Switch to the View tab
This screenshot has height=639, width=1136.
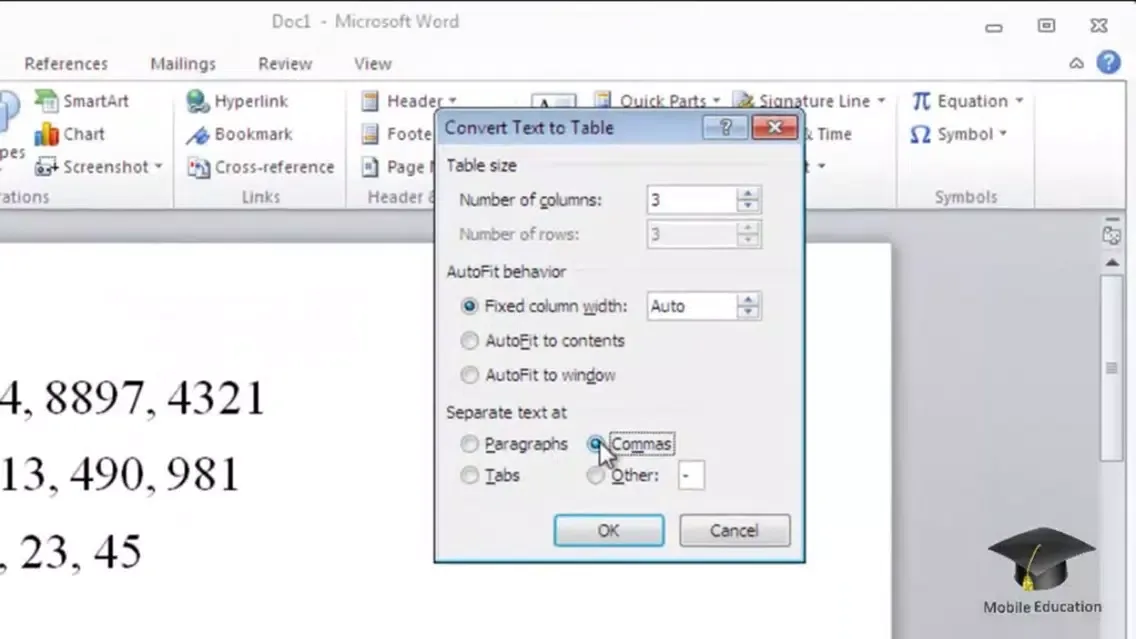372,64
